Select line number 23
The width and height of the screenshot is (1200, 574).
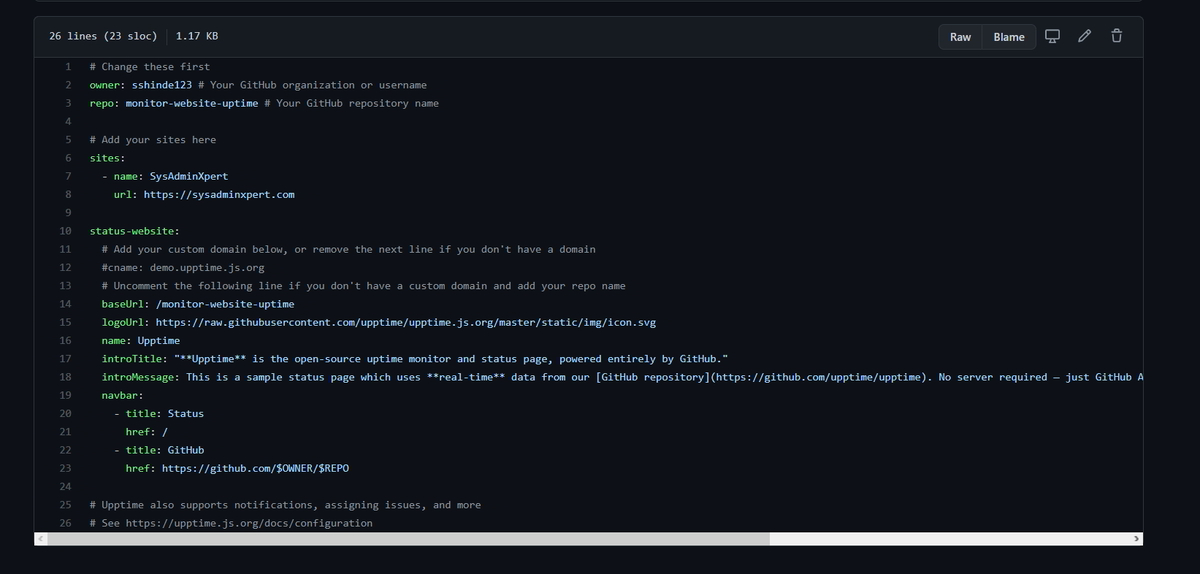[x=65, y=468]
